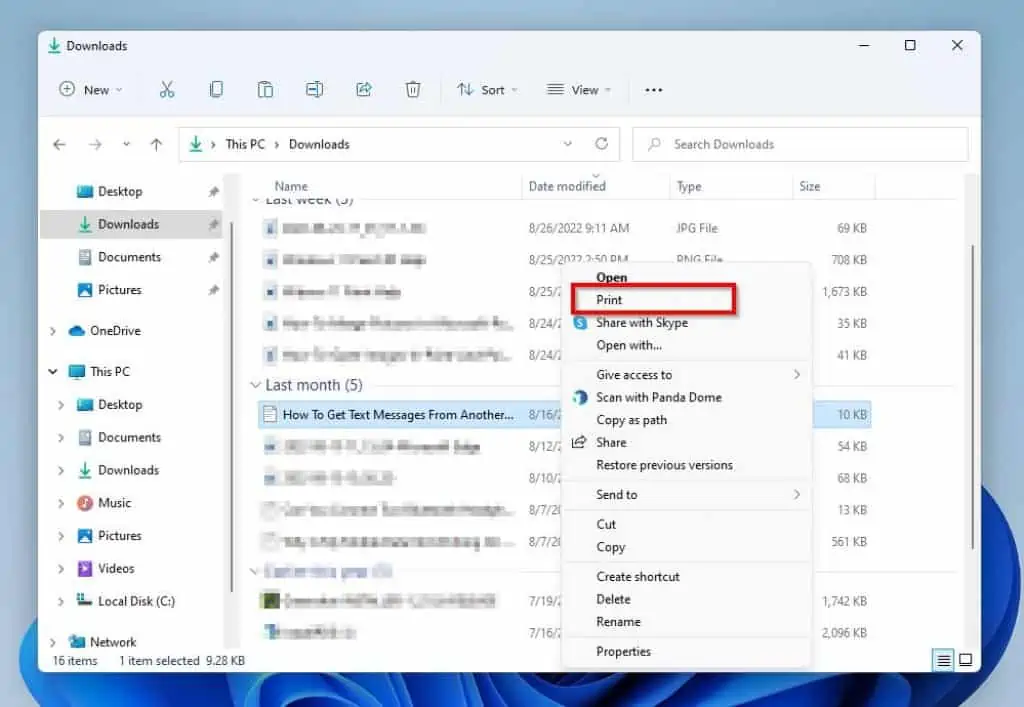Click the Share icon in toolbar
Image resolution: width=1024 pixels, height=707 pixels.
(x=364, y=89)
